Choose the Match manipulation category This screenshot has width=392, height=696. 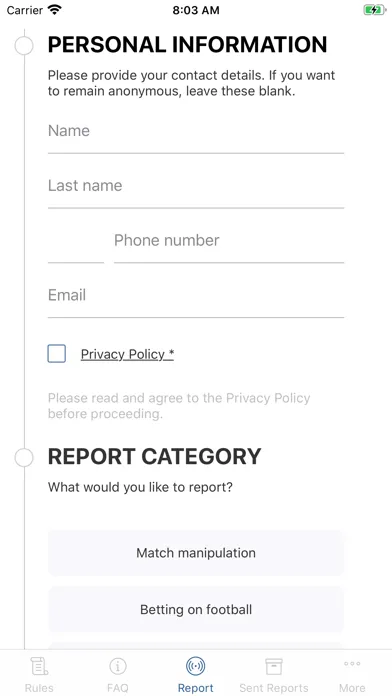pyautogui.click(x=196, y=553)
